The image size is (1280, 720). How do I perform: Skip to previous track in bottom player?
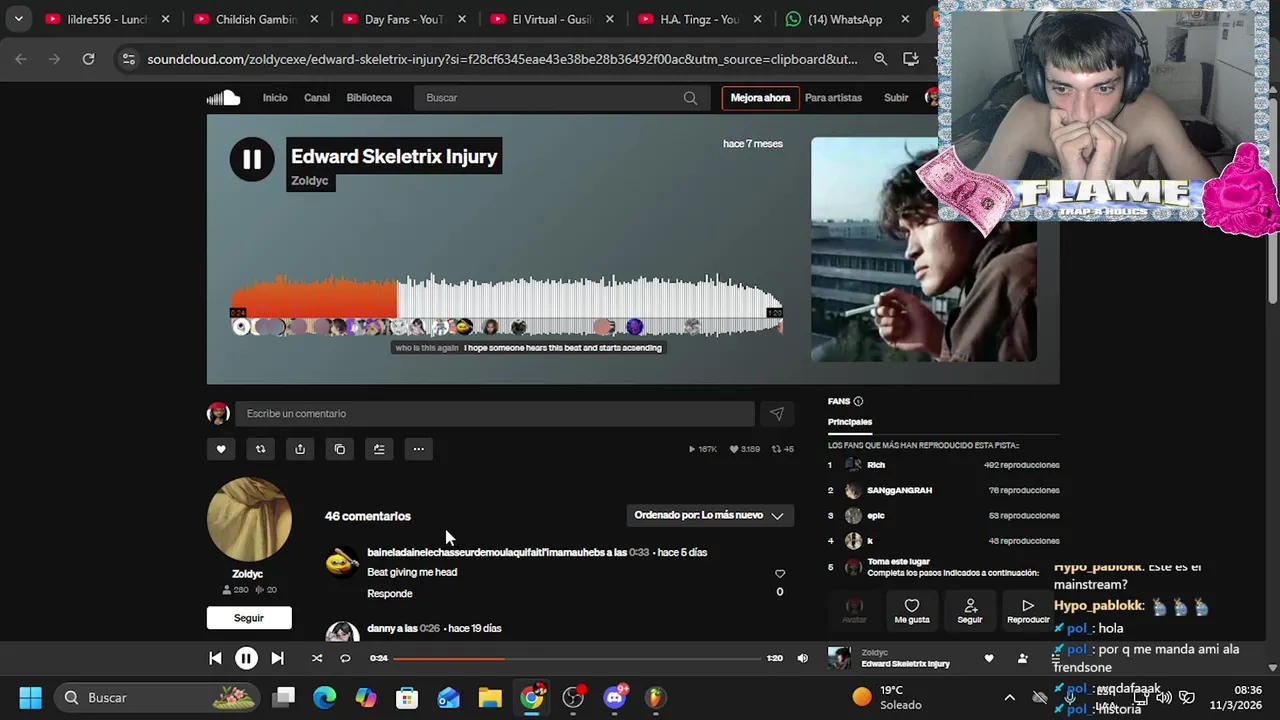(x=215, y=658)
